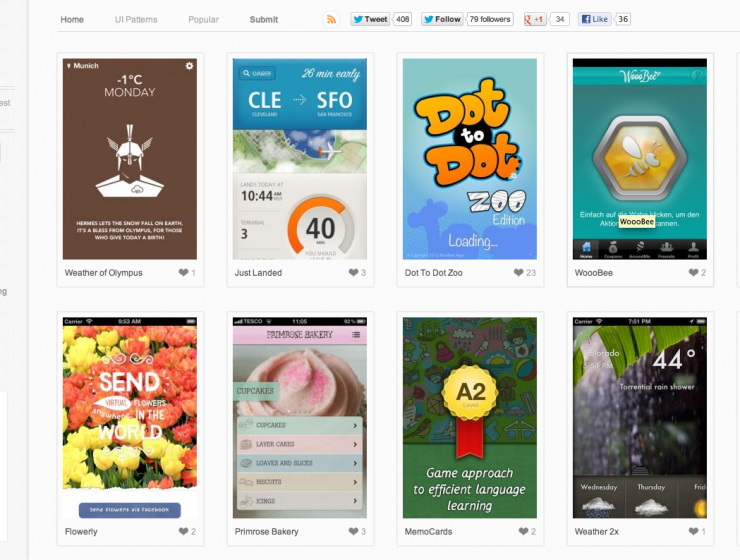Click the heart icon beside WoooBee
Image resolution: width=740 pixels, height=560 pixels.
coord(693,272)
